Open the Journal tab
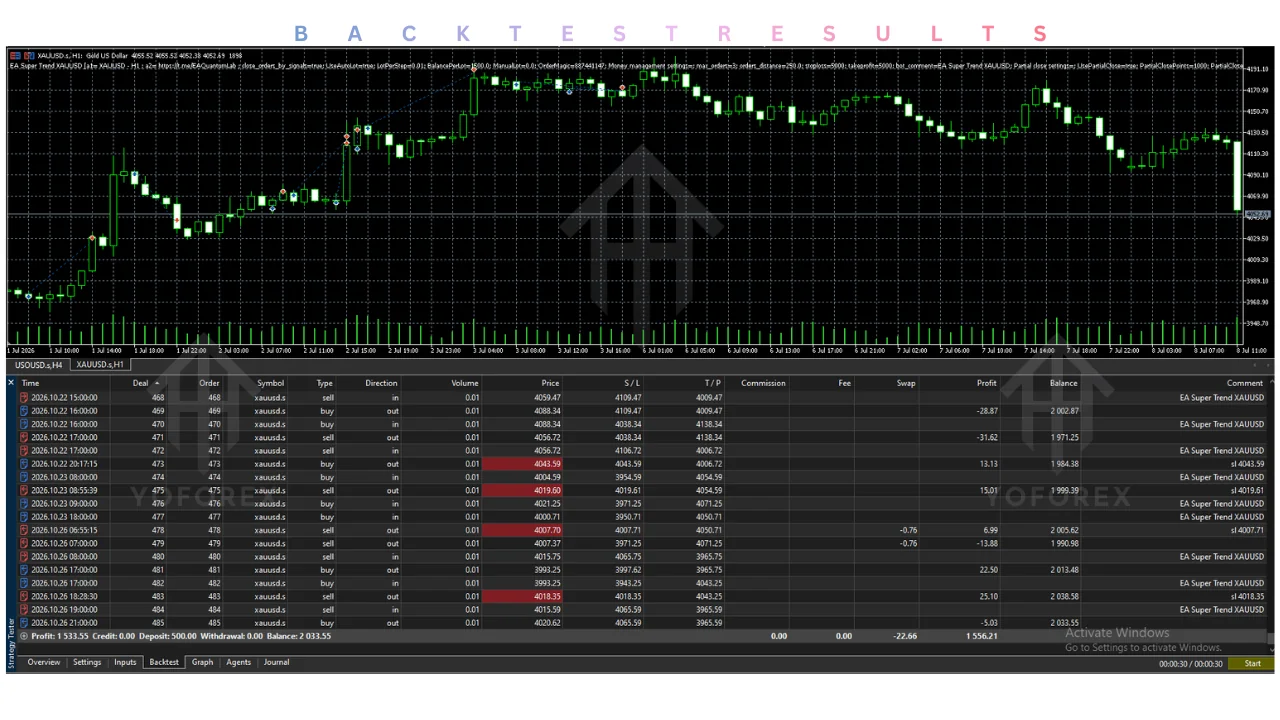 click(x=277, y=662)
